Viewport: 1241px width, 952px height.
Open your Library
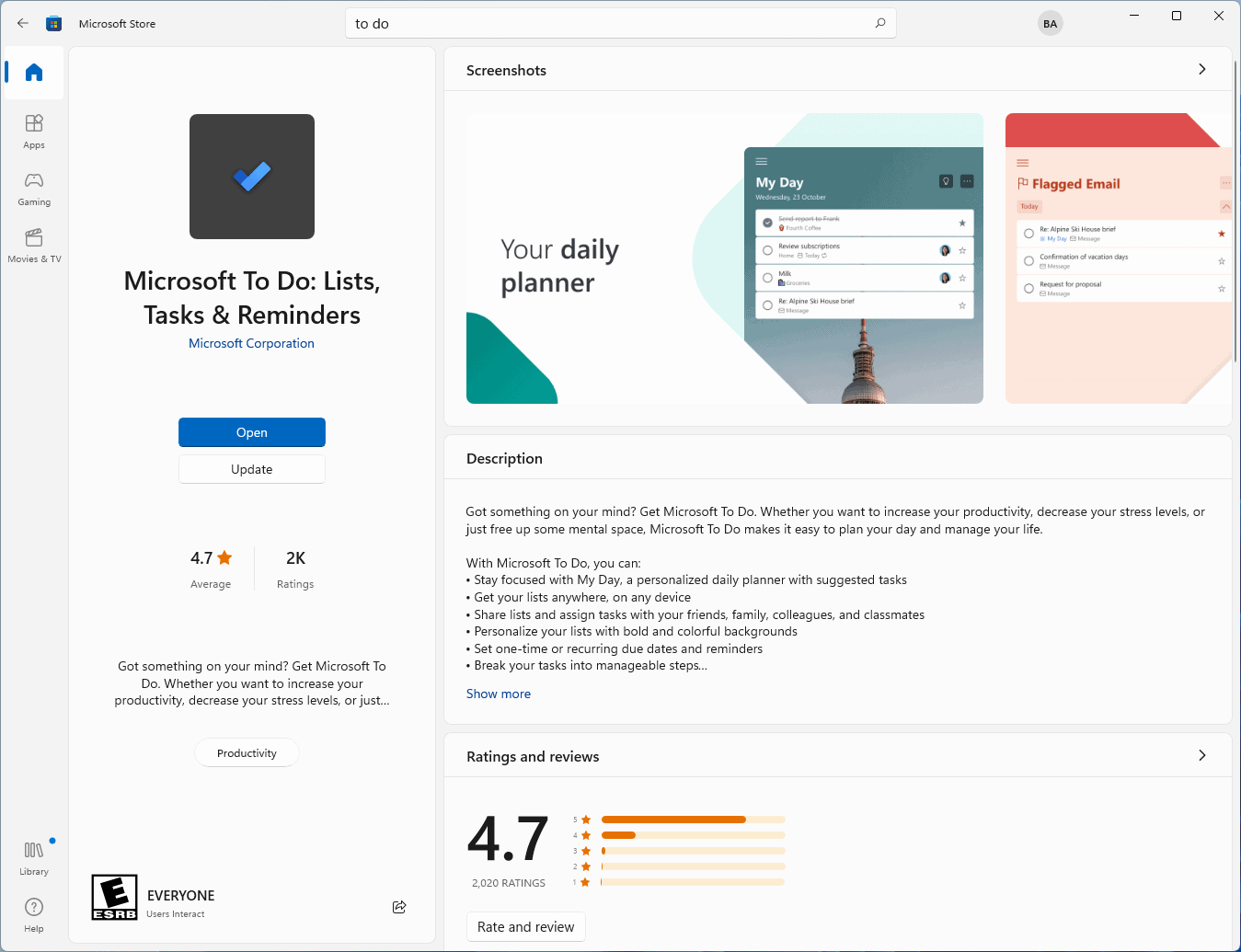33,857
